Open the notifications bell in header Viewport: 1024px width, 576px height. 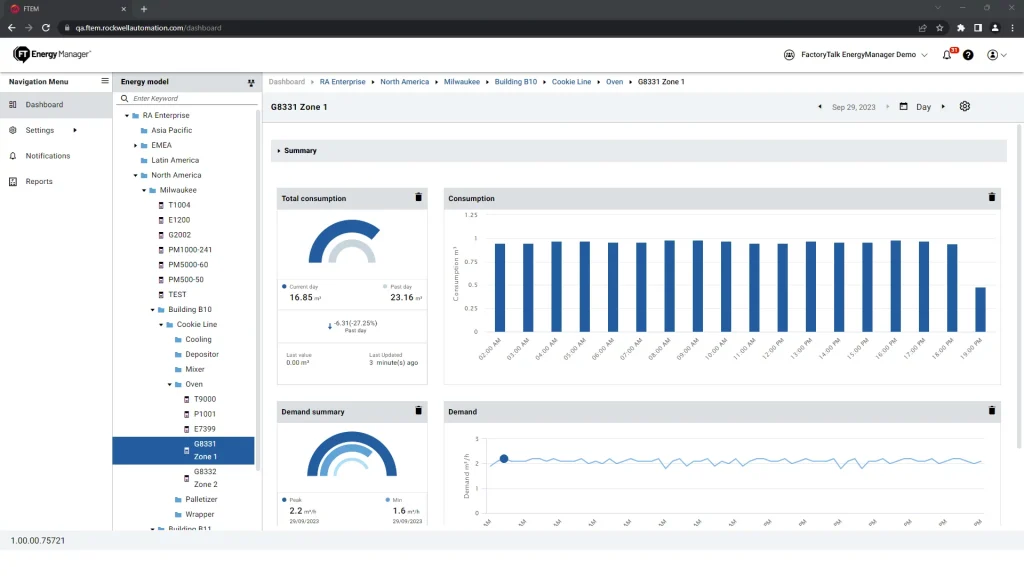coord(947,55)
